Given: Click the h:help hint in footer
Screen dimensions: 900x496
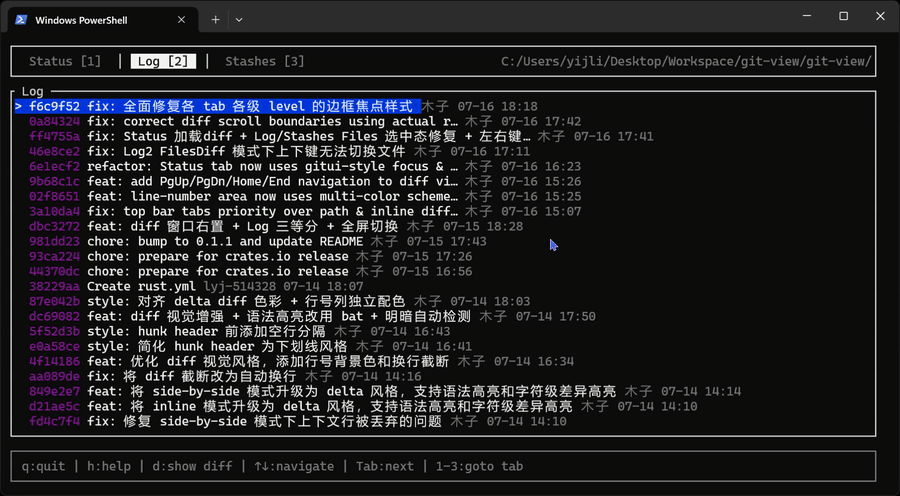Looking at the screenshot, I should coord(109,466).
